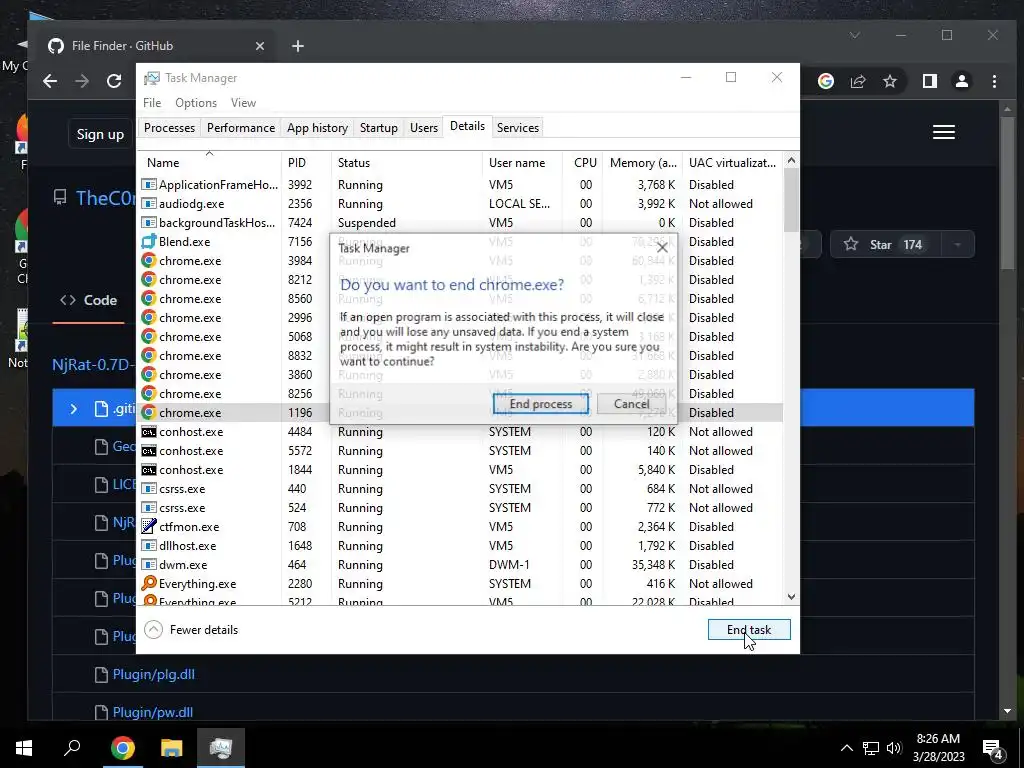
Task: Switch to the Users tab
Action: (424, 127)
